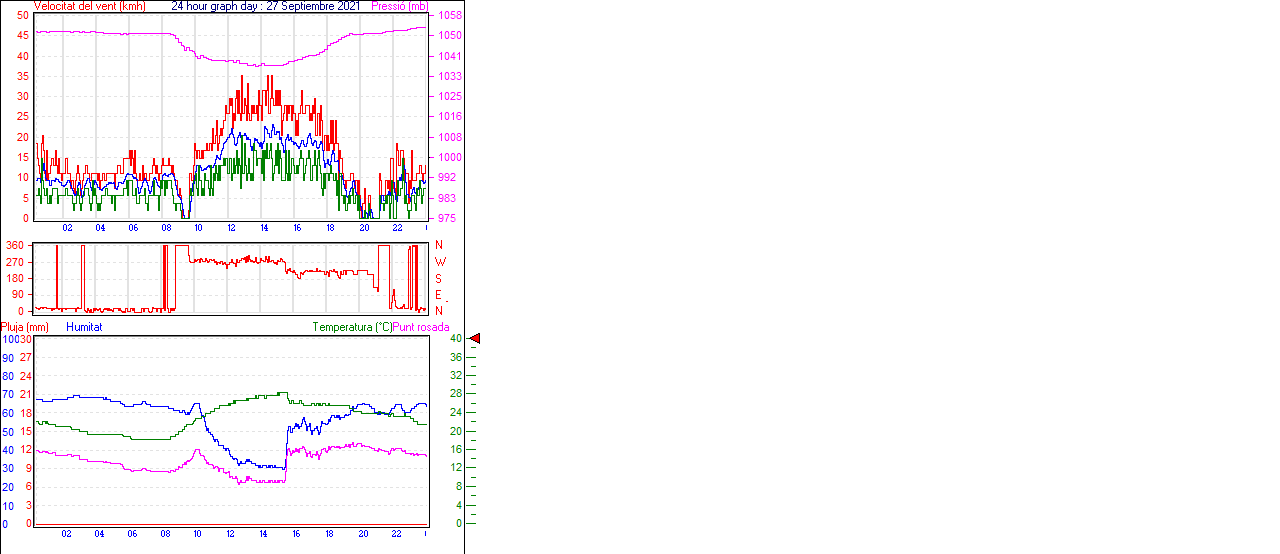Click the 360 value on wind direction axis
Image resolution: width=1280 pixels, height=554 pixels.
15,245
